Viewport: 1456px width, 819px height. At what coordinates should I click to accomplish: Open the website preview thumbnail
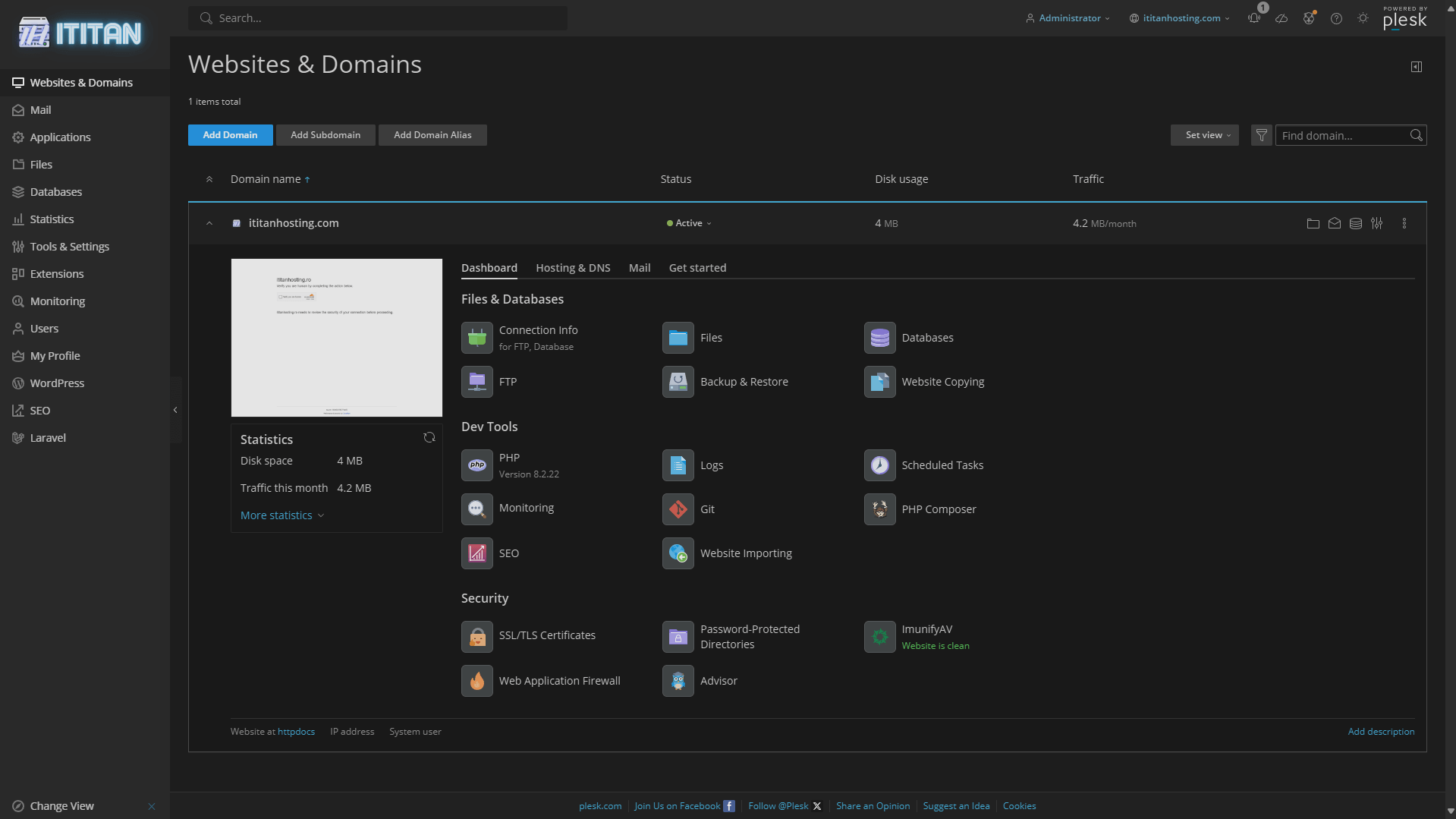point(337,338)
